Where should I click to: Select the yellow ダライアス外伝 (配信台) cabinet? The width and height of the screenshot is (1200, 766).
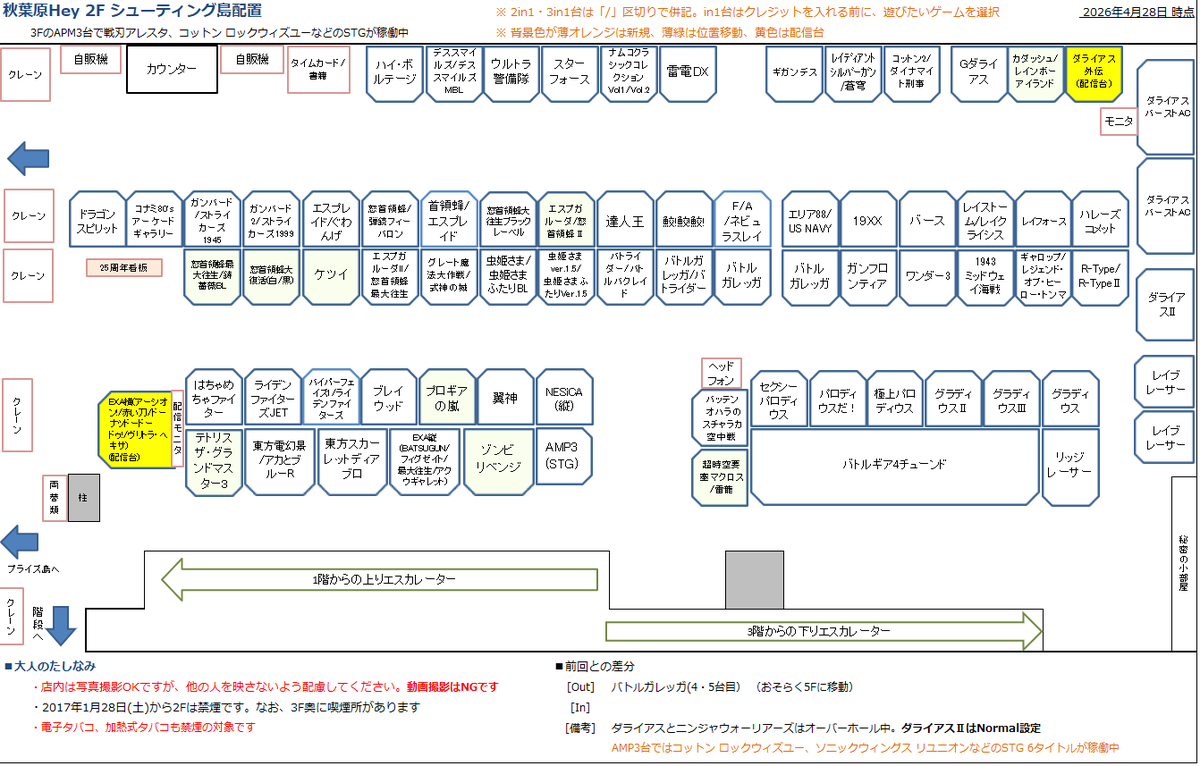pyautogui.click(x=1095, y=73)
